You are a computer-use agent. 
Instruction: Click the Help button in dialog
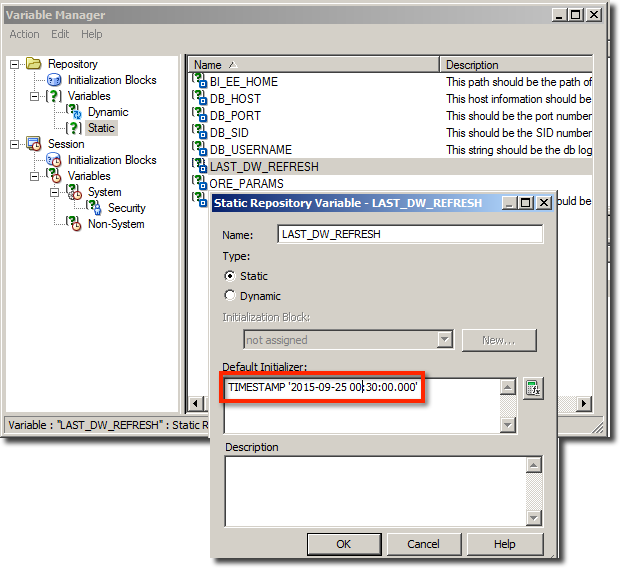[x=505, y=544]
